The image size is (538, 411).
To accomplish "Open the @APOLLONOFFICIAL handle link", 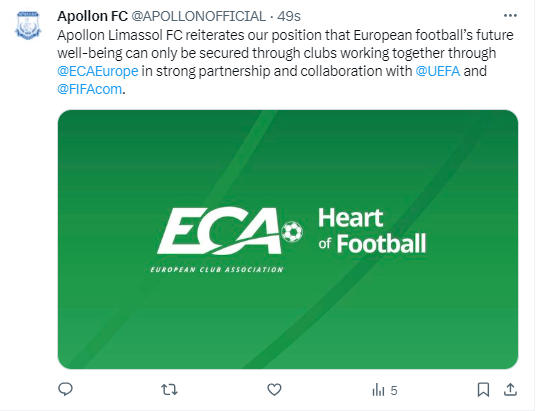I will click(x=199, y=16).
